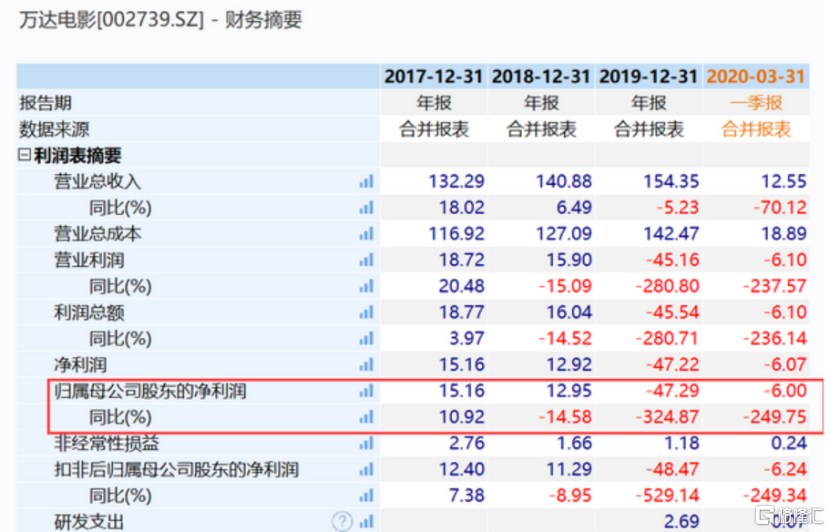The image size is (830, 532).
Task: Open chart icon for 营业利润 同比(%) row
Action: click(x=366, y=286)
